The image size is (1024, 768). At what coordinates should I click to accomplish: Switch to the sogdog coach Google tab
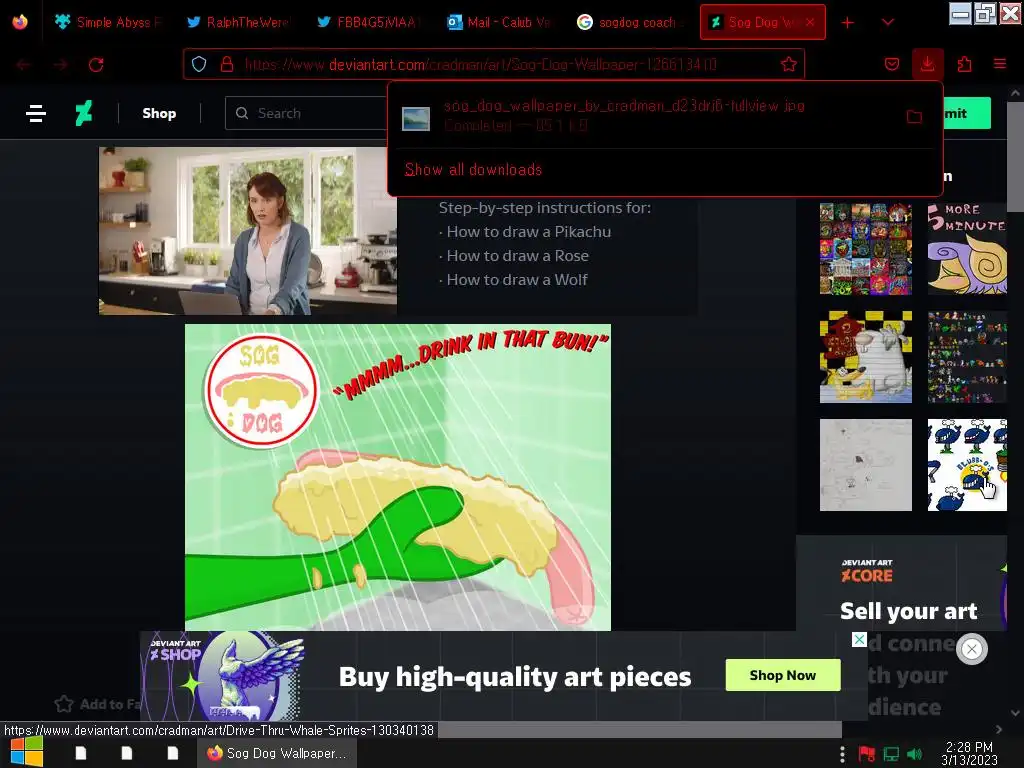tap(629, 22)
